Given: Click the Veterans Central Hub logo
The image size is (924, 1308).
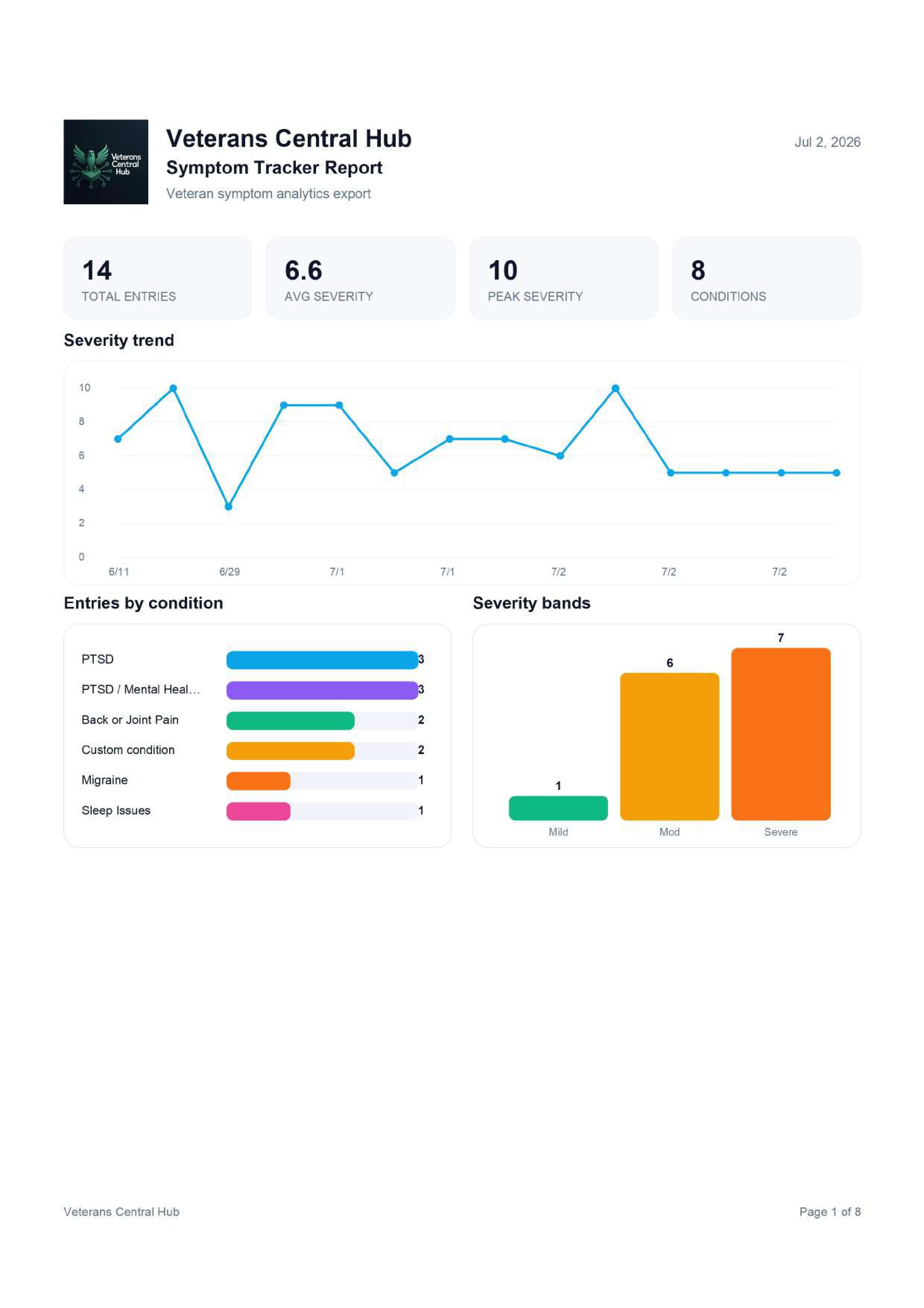Looking at the screenshot, I should 106,162.
